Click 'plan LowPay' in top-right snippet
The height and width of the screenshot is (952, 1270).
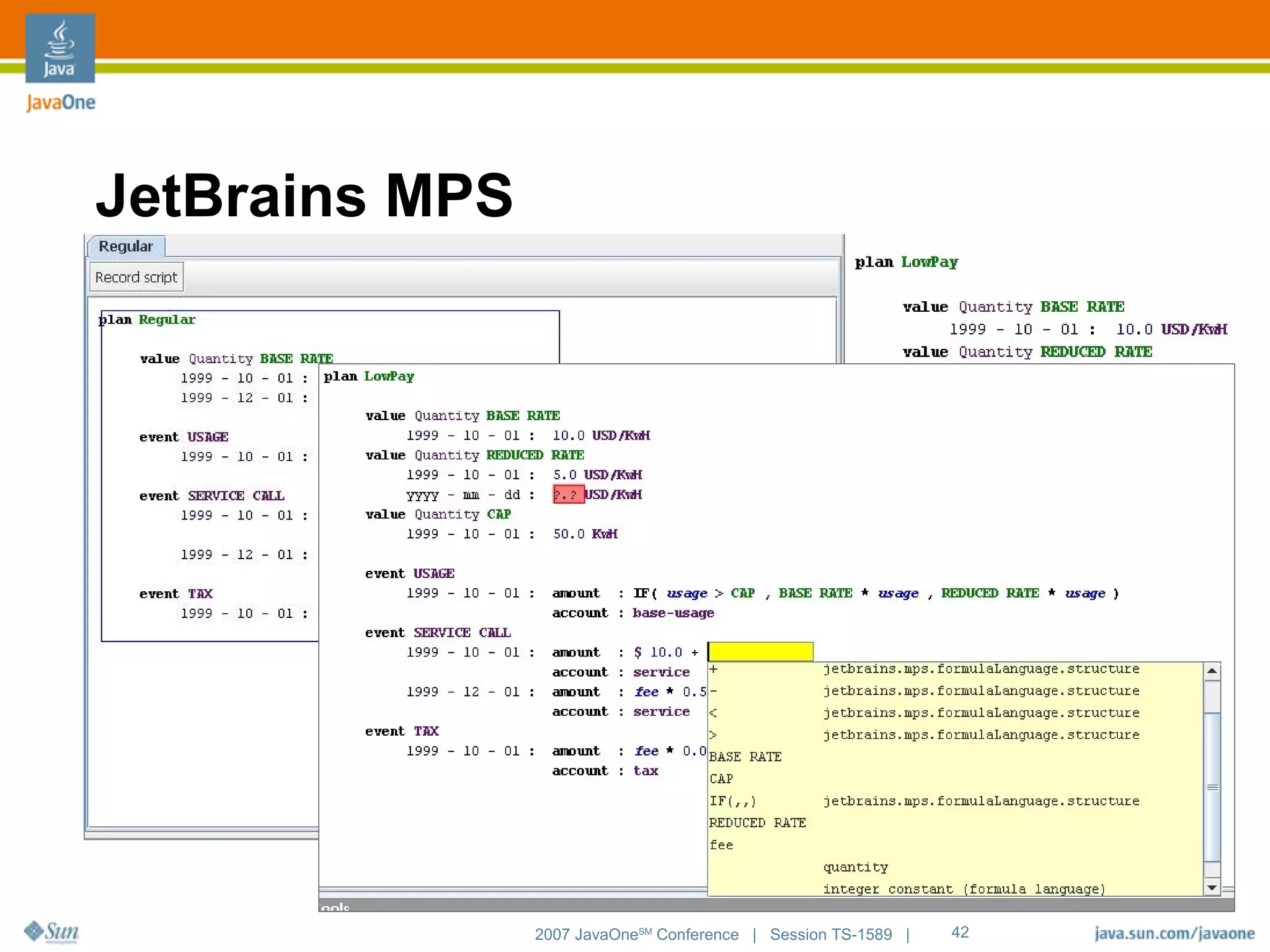[x=906, y=262]
